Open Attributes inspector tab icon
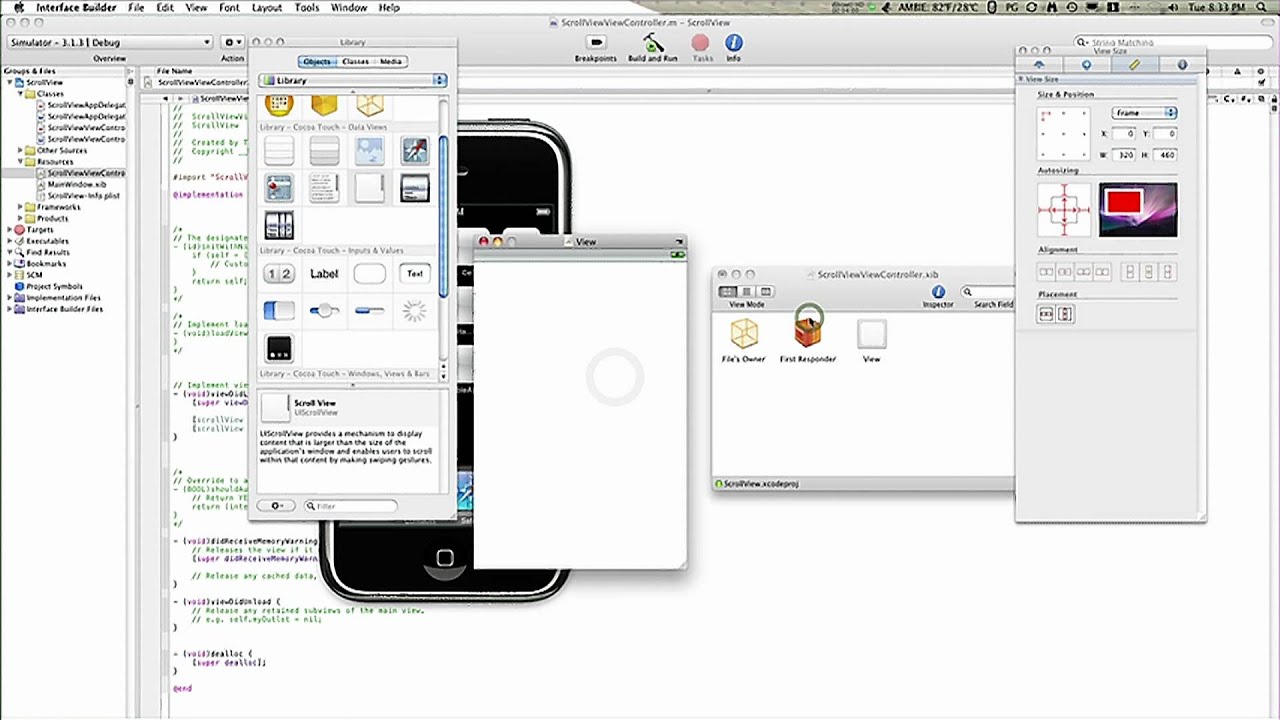Screen dimensions: 1280x720 tap(1039, 65)
